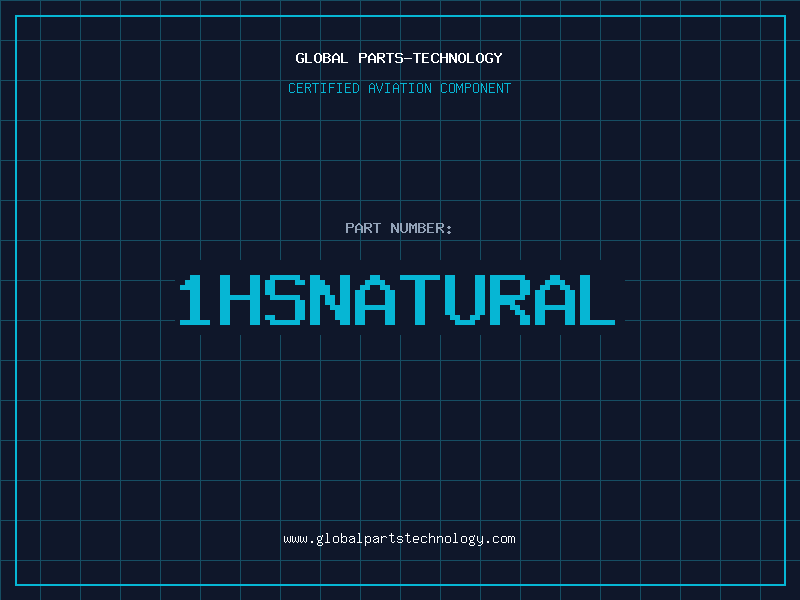The image size is (800, 600).
Task: Click the letter H in the part number
Action: [239, 300]
